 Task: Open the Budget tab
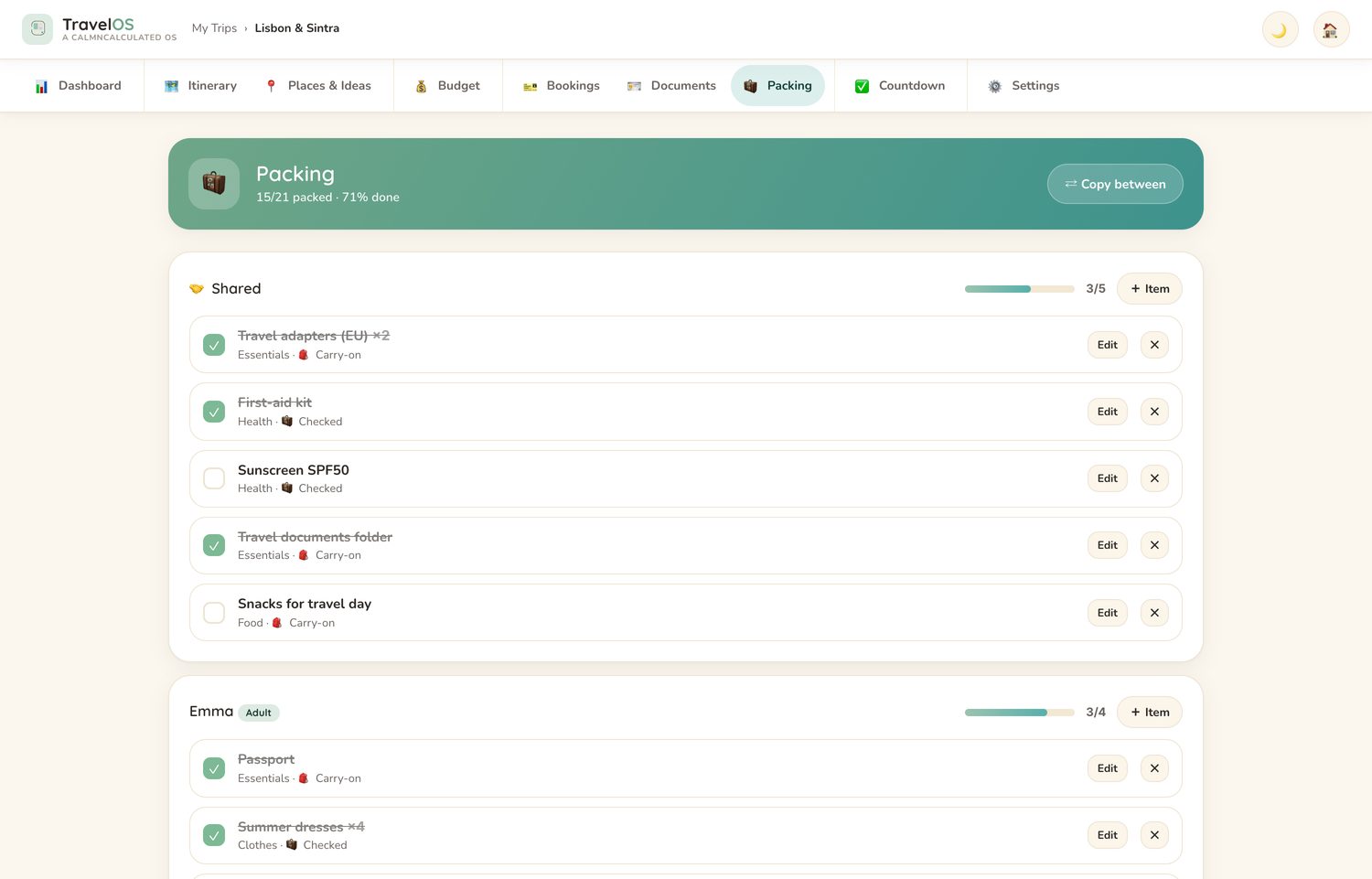447,86
